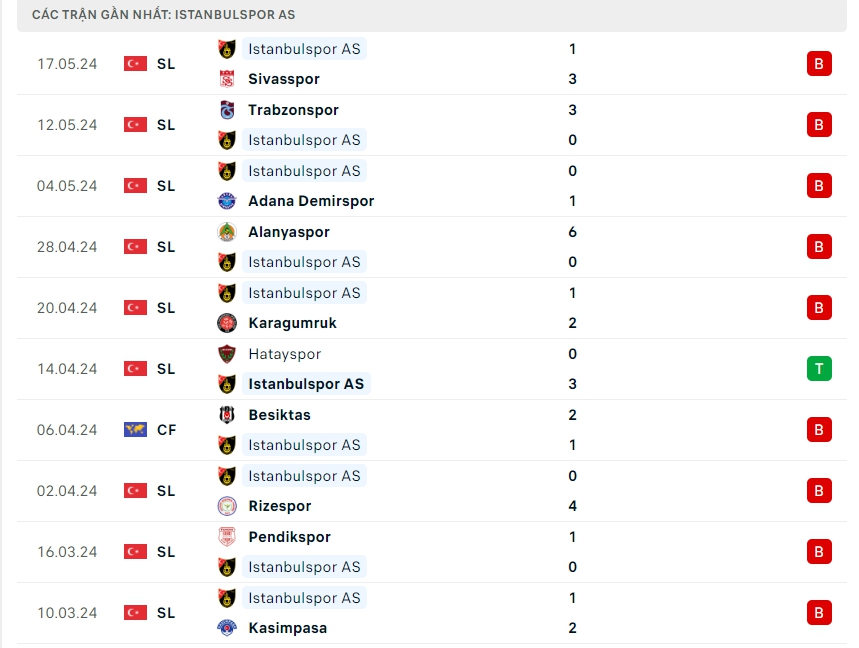The height and width of the screenshot is (648, 859).
Task: Click the Trabzonspor team logo
Action: (x=227, y=110)
